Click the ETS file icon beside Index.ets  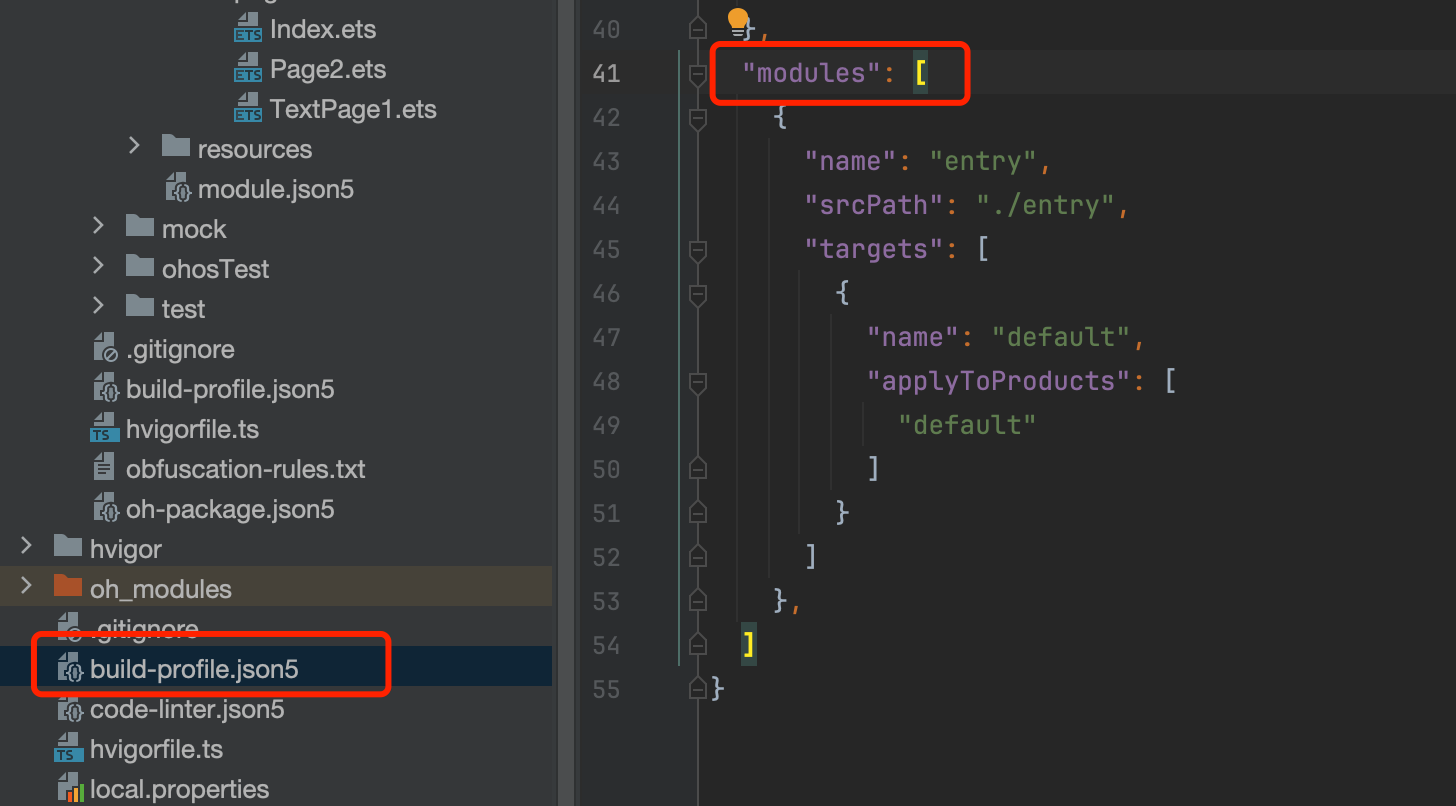pyautogui.click(x=247, y=30)
